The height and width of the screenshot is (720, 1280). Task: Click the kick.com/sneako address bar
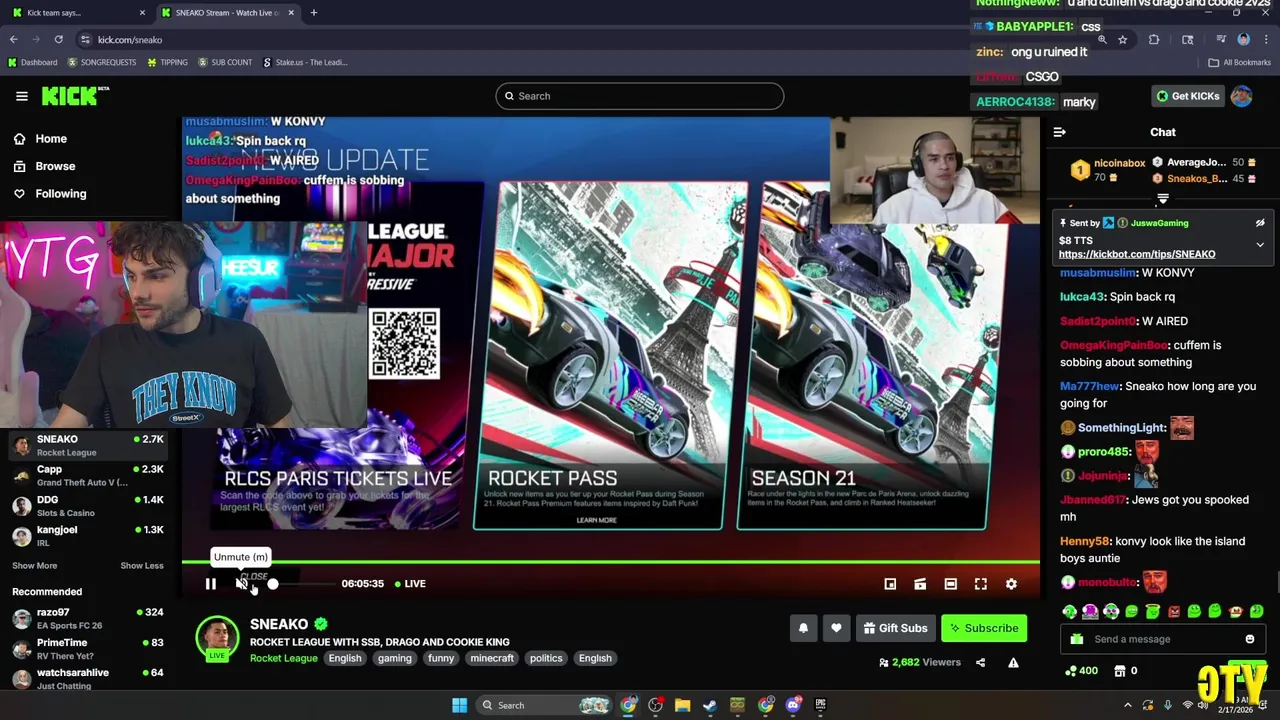coord(130,40)
